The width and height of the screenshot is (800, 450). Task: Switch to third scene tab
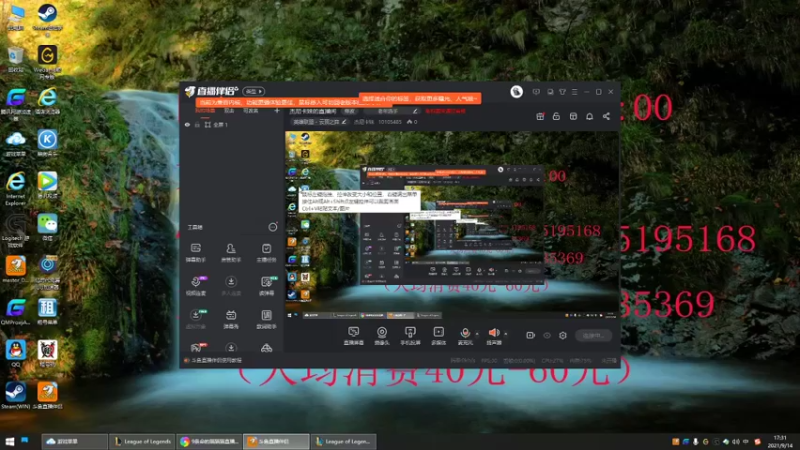point(251,111)
